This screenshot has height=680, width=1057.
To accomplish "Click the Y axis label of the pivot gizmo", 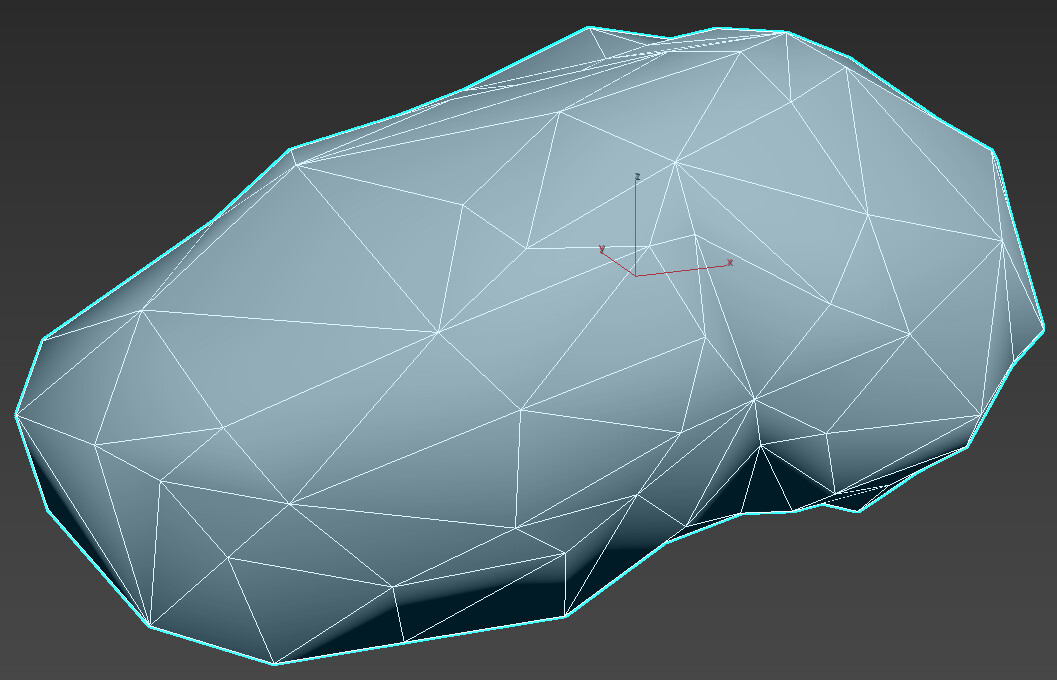I will (602, 249).
